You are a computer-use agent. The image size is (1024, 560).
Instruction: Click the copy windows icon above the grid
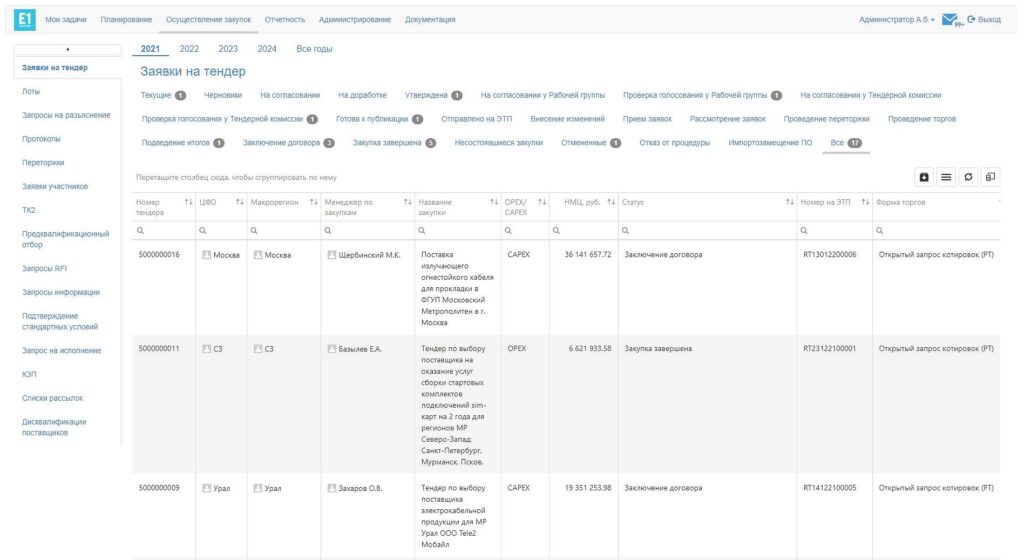click(990, 177)
